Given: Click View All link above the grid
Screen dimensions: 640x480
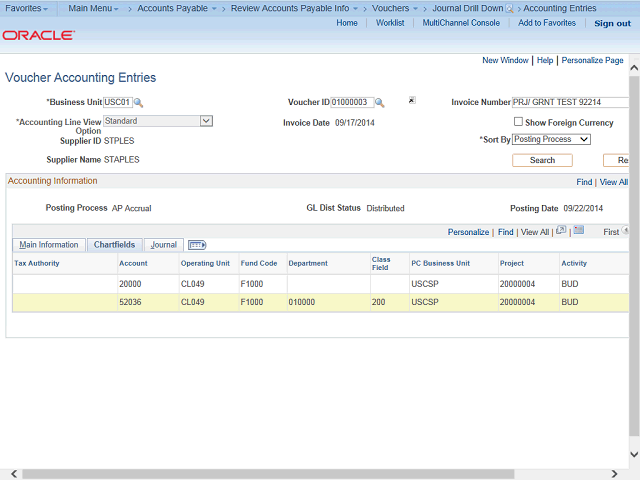Looking at the screenshot, I should tap(535, 232).
